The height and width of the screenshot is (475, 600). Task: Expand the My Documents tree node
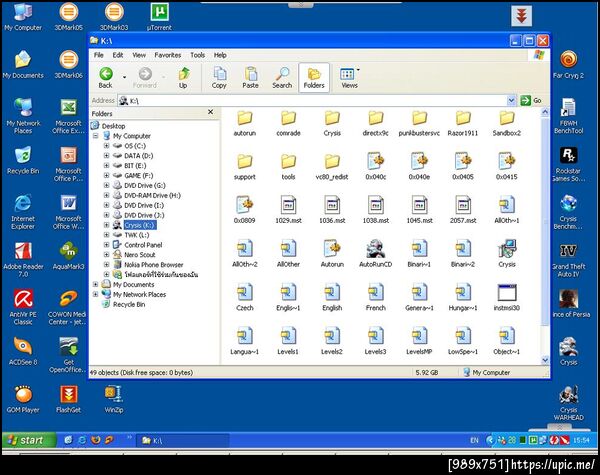(x=96, y=284)
